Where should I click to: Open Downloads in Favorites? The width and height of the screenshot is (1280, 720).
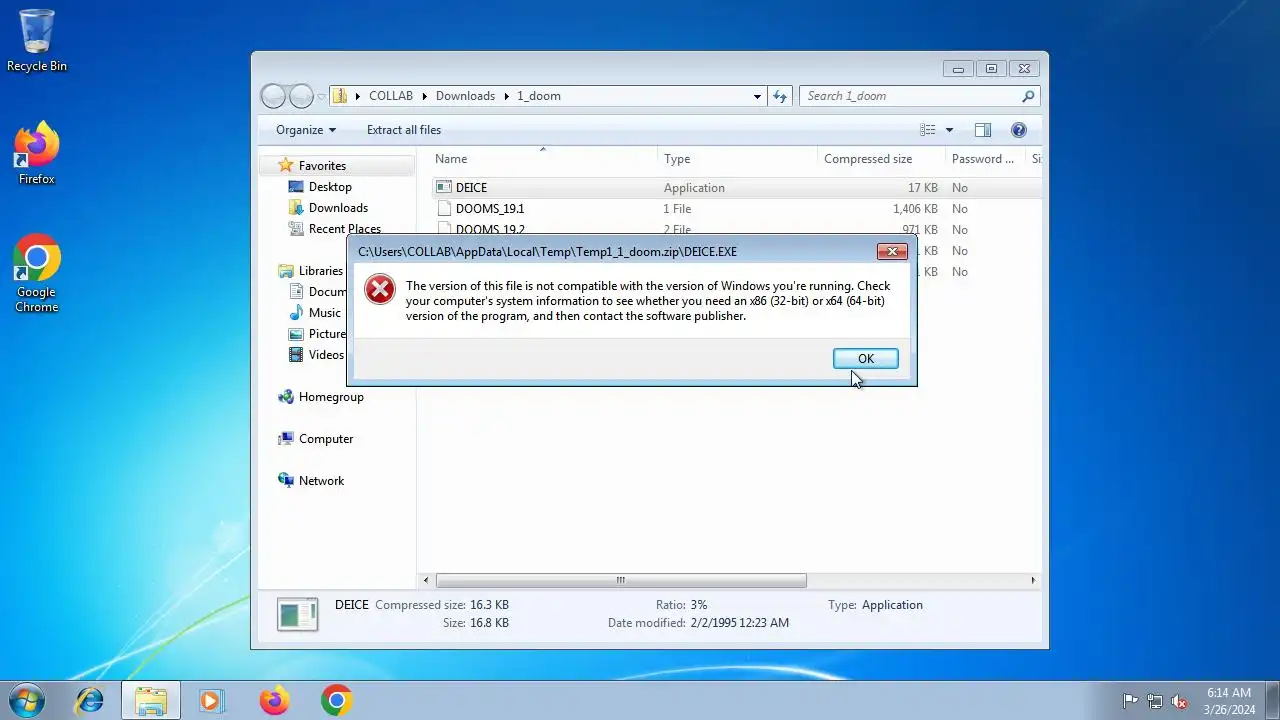tap(338, 208)
